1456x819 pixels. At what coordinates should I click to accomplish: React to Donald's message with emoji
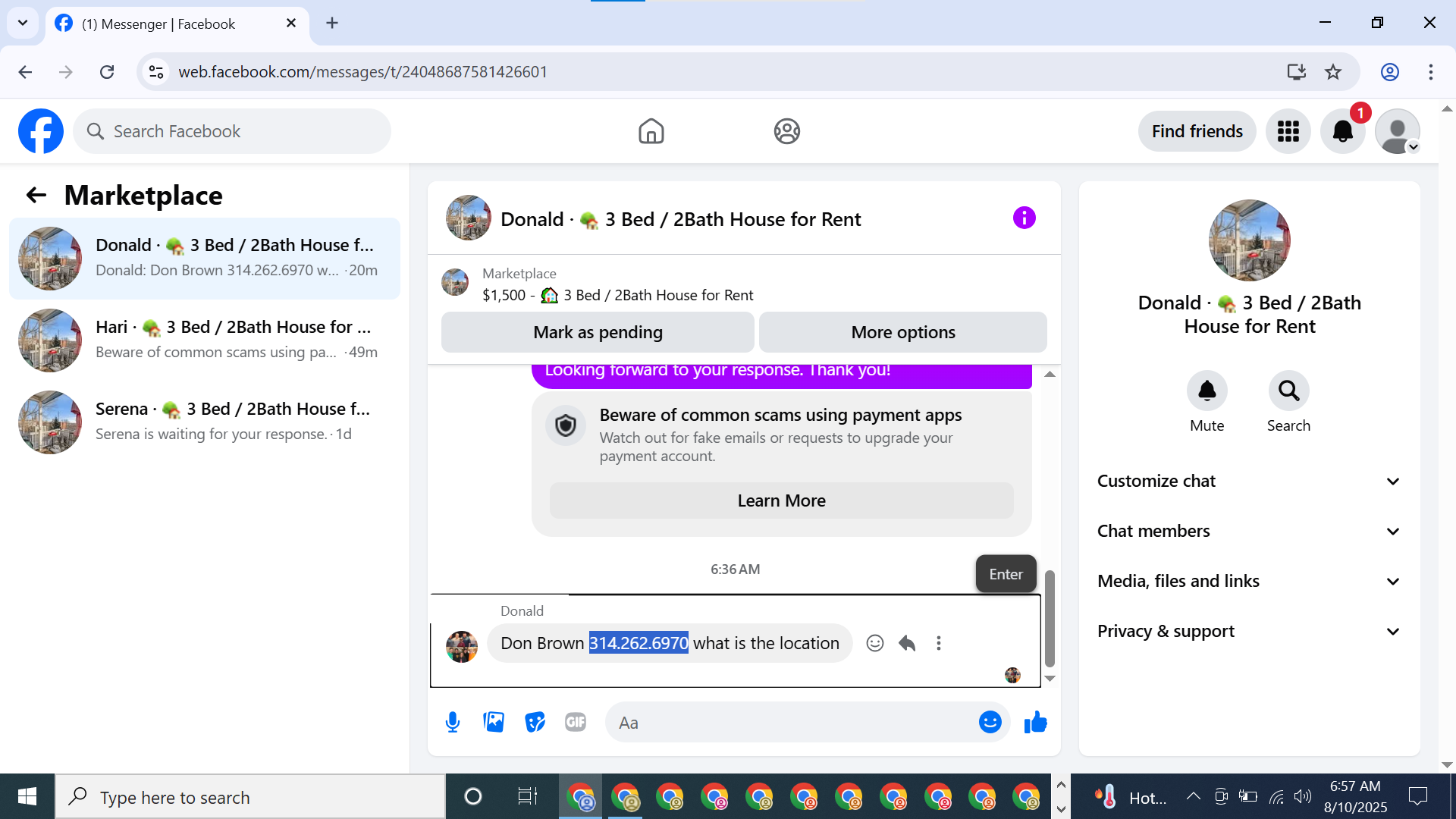click(x=875, y=643)
